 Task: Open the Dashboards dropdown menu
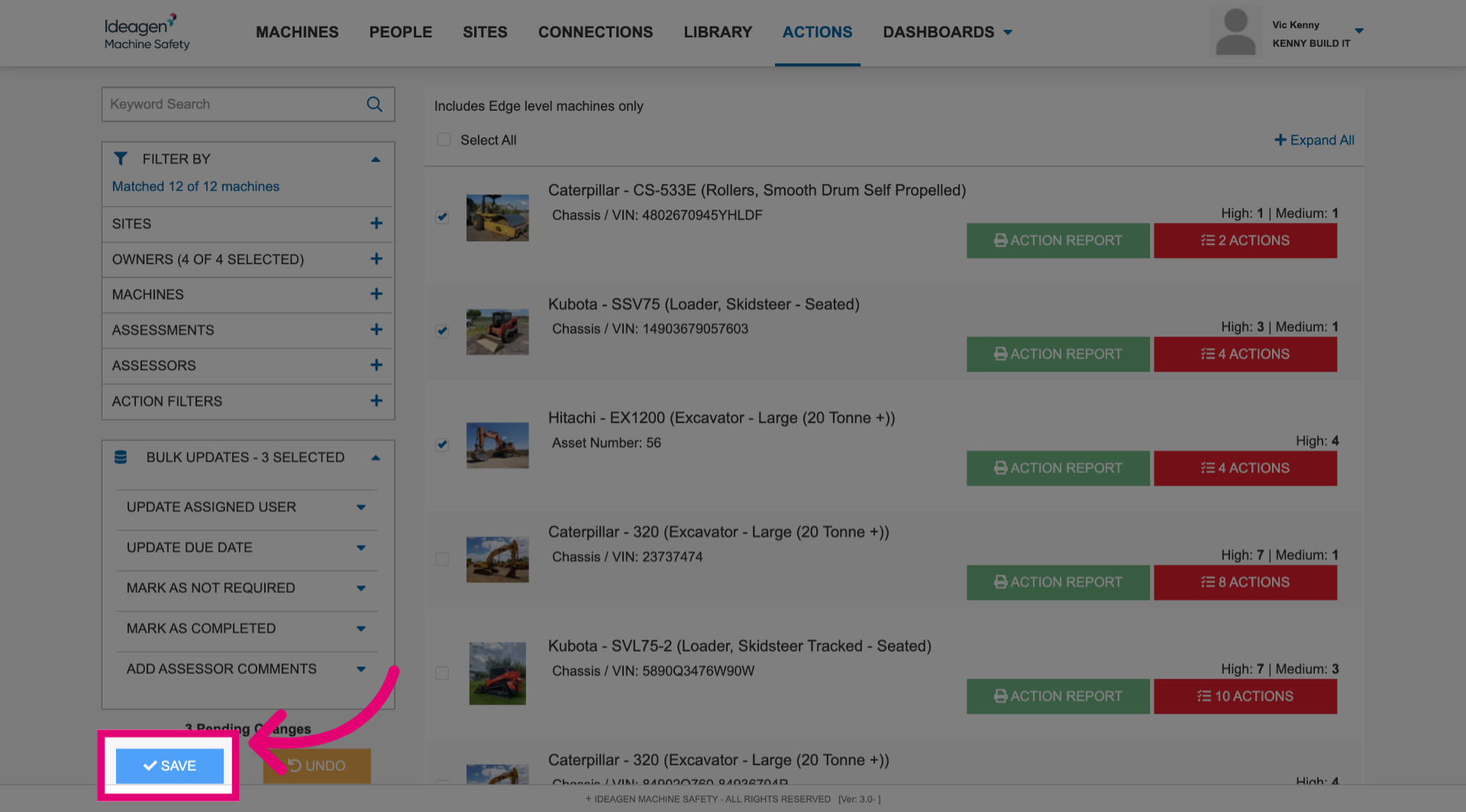click(948, 32)
